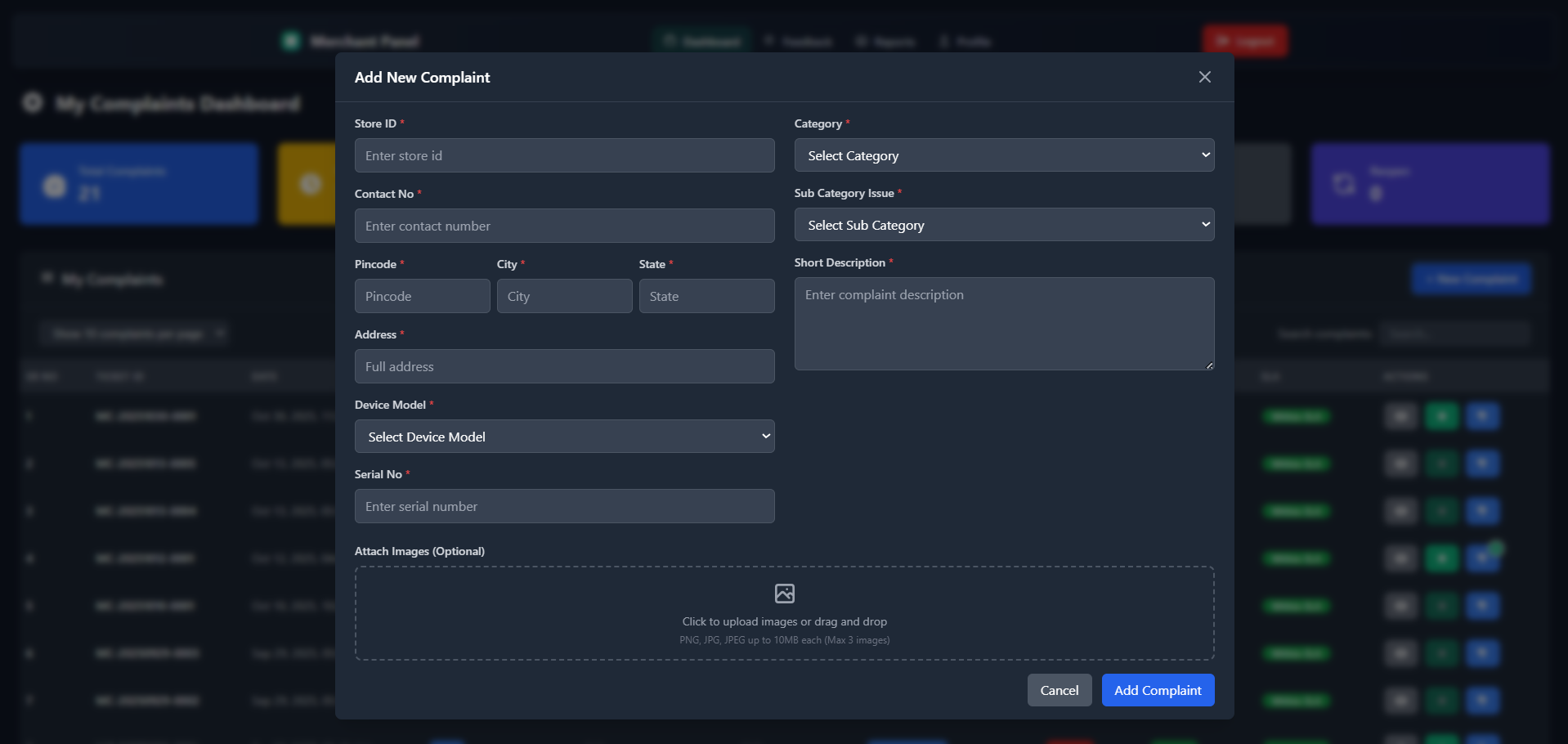Viewport: 1568px width, 744px height.
Task: Open the Select Device Model dropdown
Action: tap(564, 436)
